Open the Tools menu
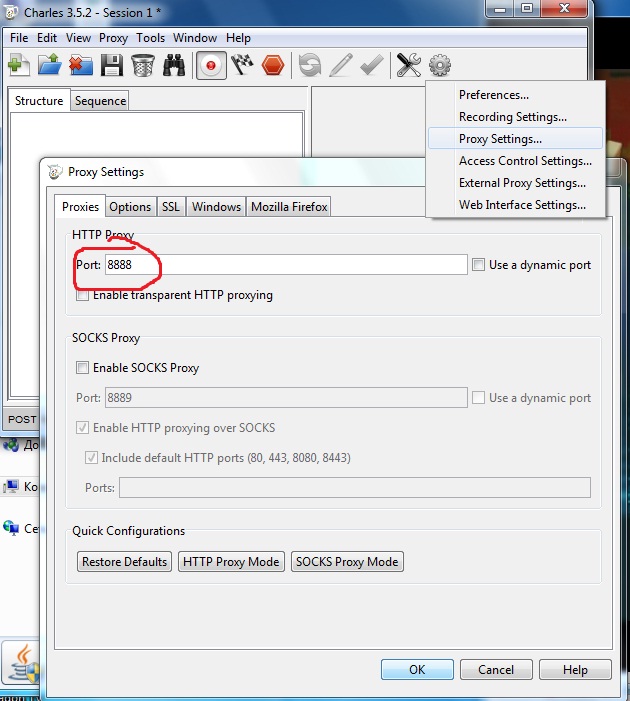Screen dimensions: 630x701 pos(151,38)
